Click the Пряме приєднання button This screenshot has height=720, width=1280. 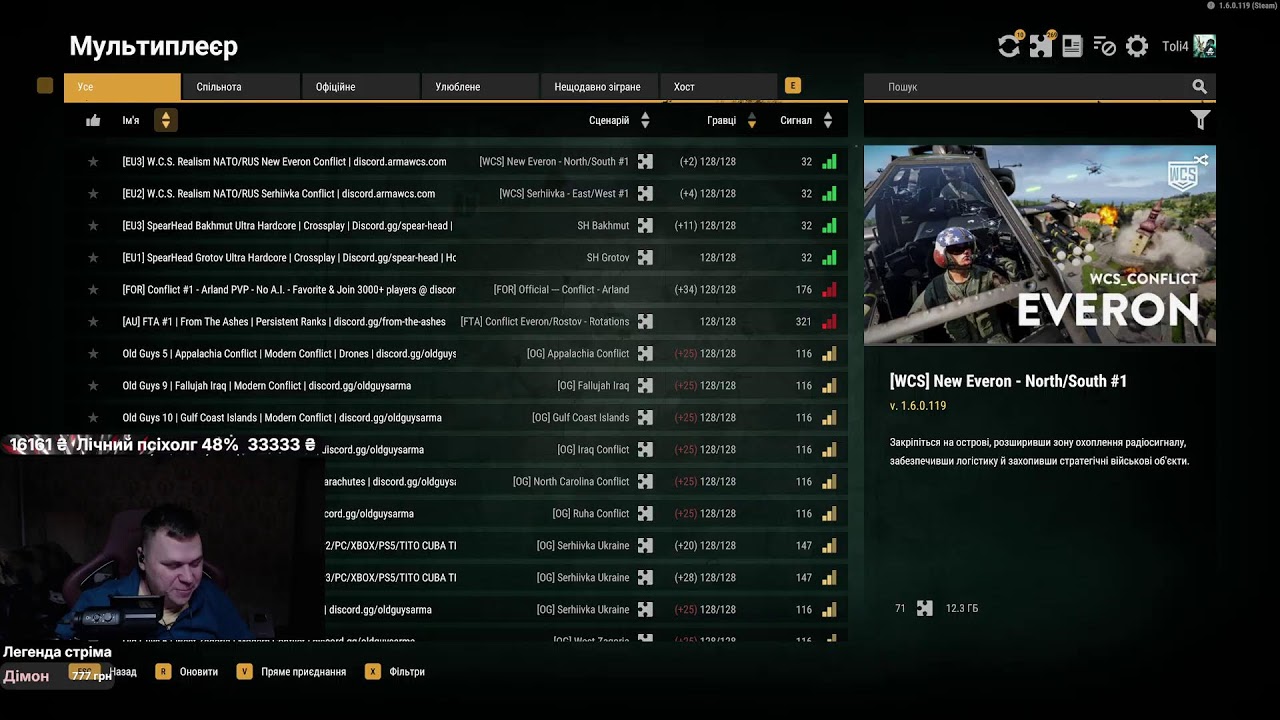(x=291, y=672)
